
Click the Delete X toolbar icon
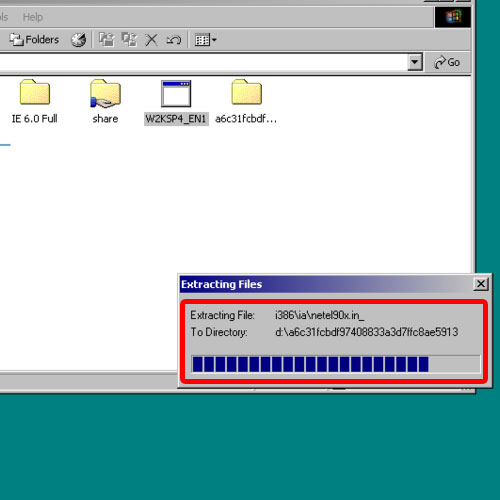151,40
